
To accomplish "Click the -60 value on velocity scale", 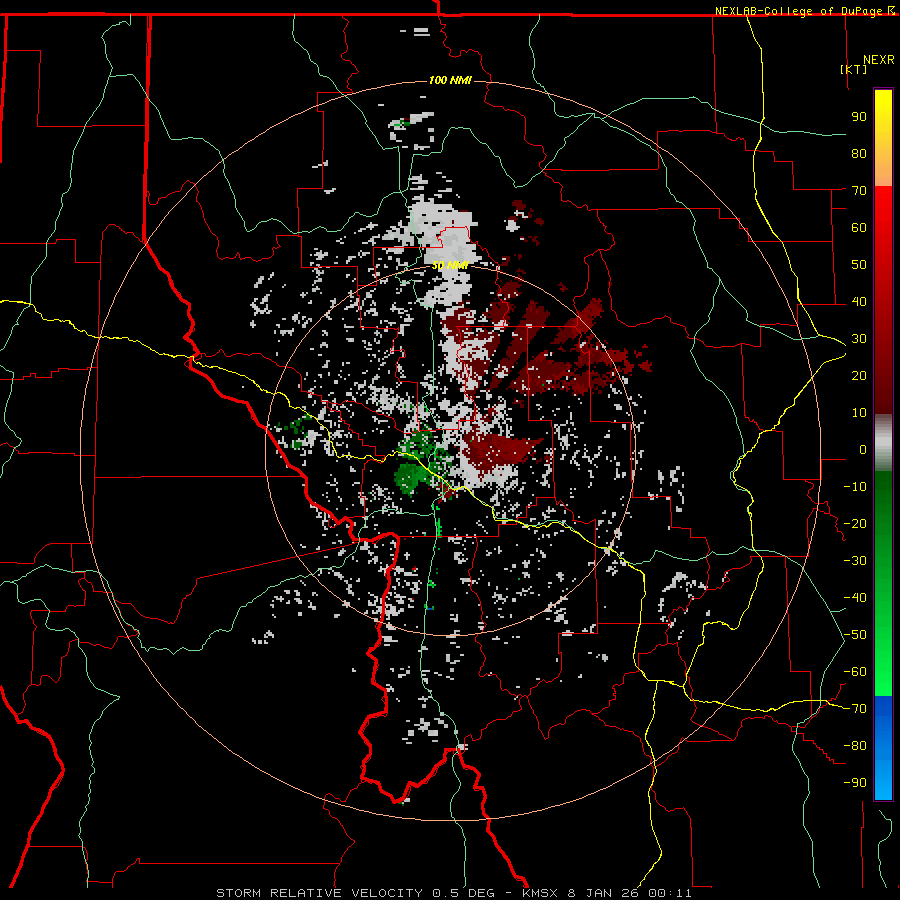I will (855, 672).
